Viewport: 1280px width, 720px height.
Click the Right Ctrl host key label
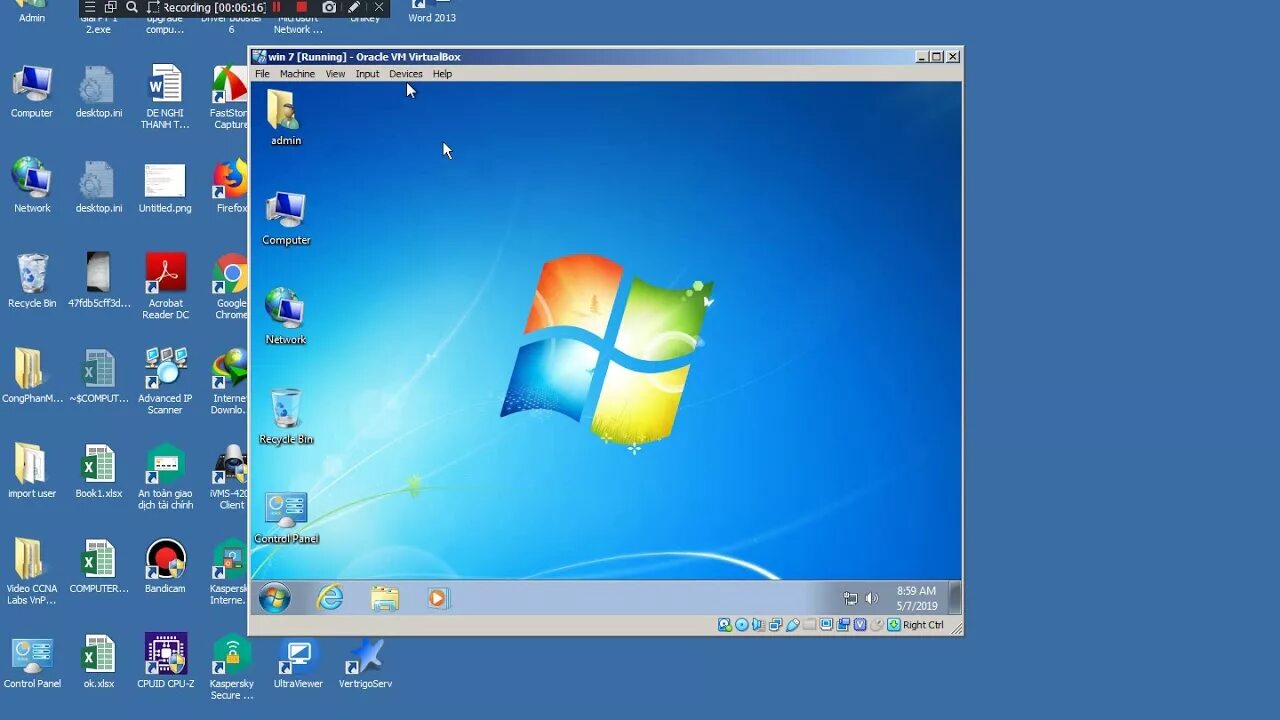pos(923,625)
